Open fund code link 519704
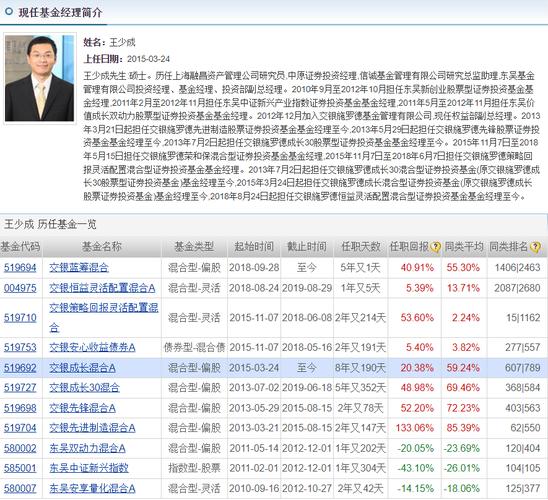548x500 pixels. [x=20, y=428]
